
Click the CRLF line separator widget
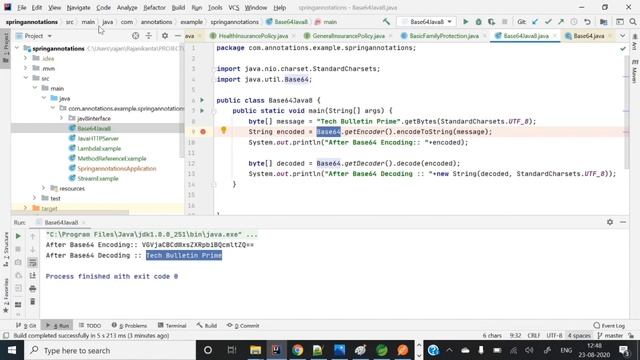coord(534,336)
